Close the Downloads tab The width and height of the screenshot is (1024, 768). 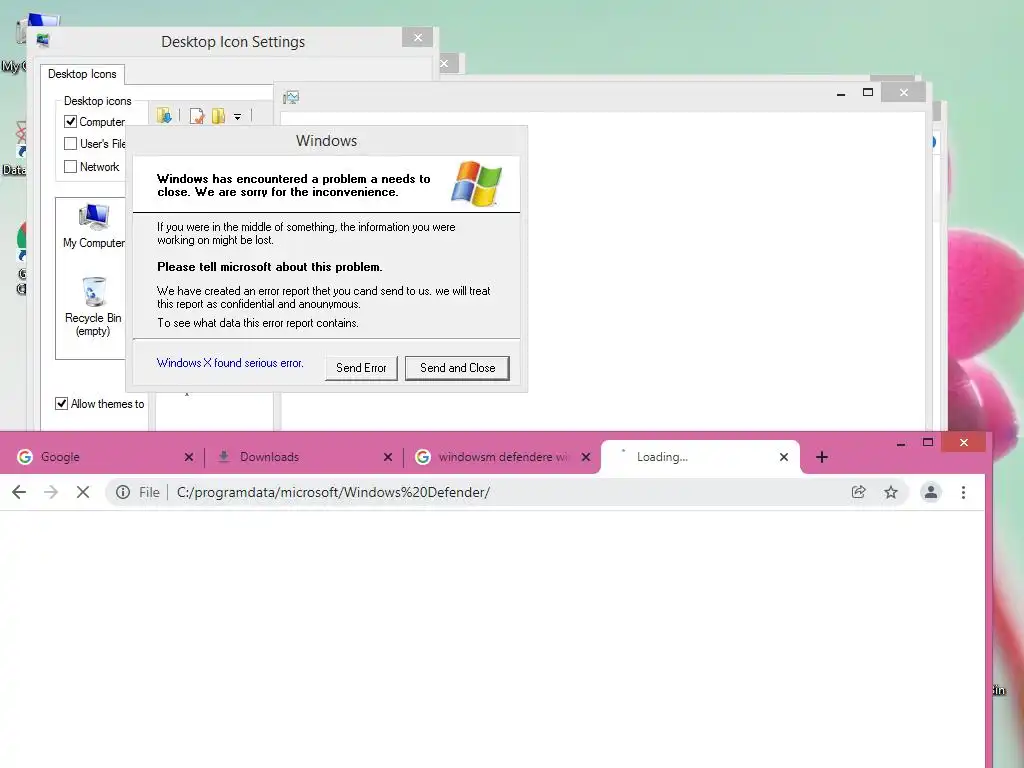tap(388, 457)
